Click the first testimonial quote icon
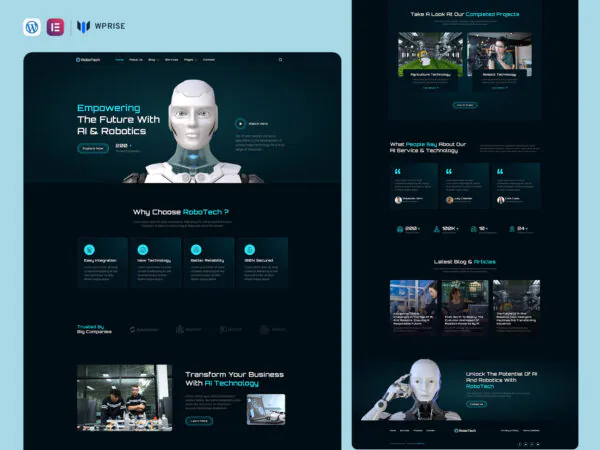600x450 pixels. pyautogui.click(x=398, y=171)
